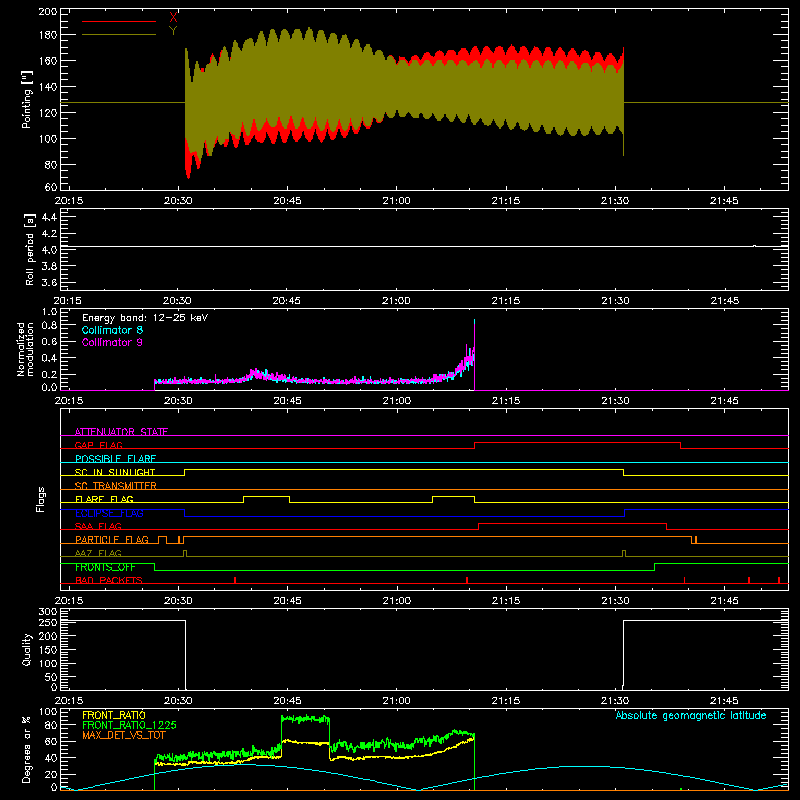This screenshot has height=800, width=800.
Task: Click the FLARE_FLAG label
Action: 104,499
